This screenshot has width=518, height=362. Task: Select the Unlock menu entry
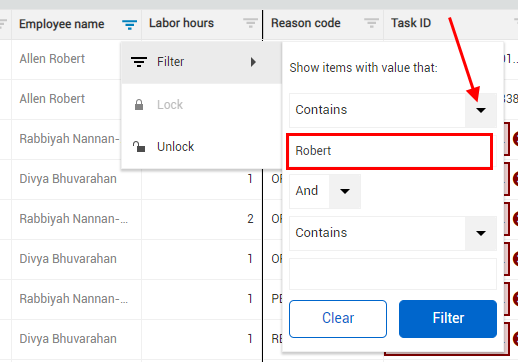pyautogui.click(x=202, y=147)
